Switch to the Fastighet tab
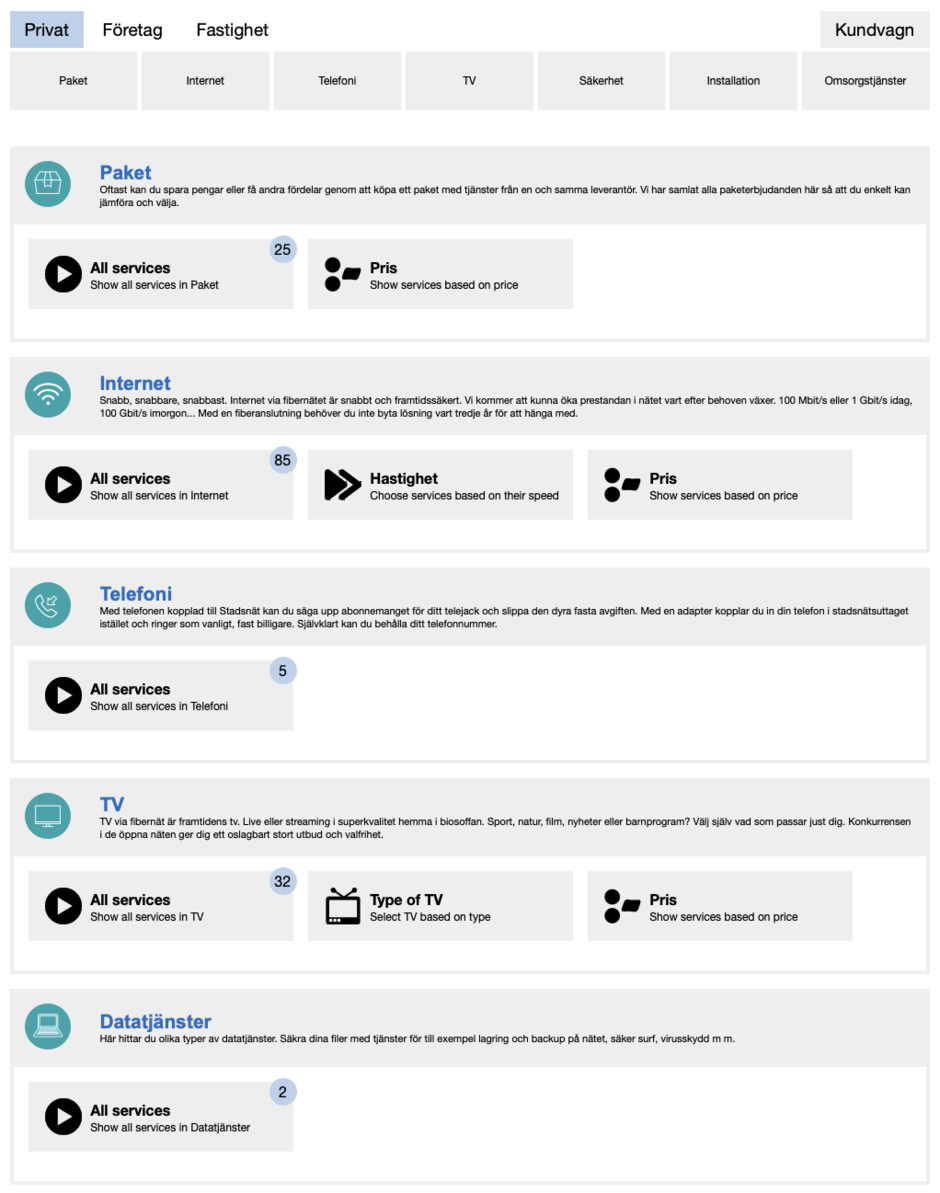940x1193 pixels. [232, 30]
